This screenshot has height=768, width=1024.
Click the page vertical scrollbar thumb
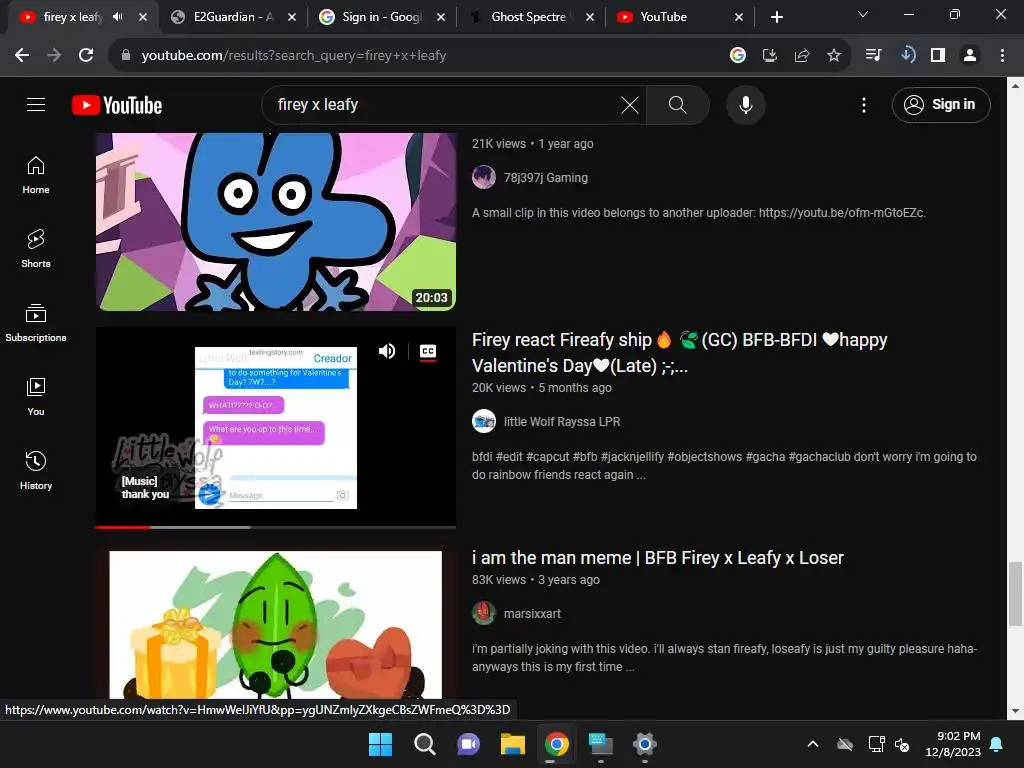(x=1016, y=593)
